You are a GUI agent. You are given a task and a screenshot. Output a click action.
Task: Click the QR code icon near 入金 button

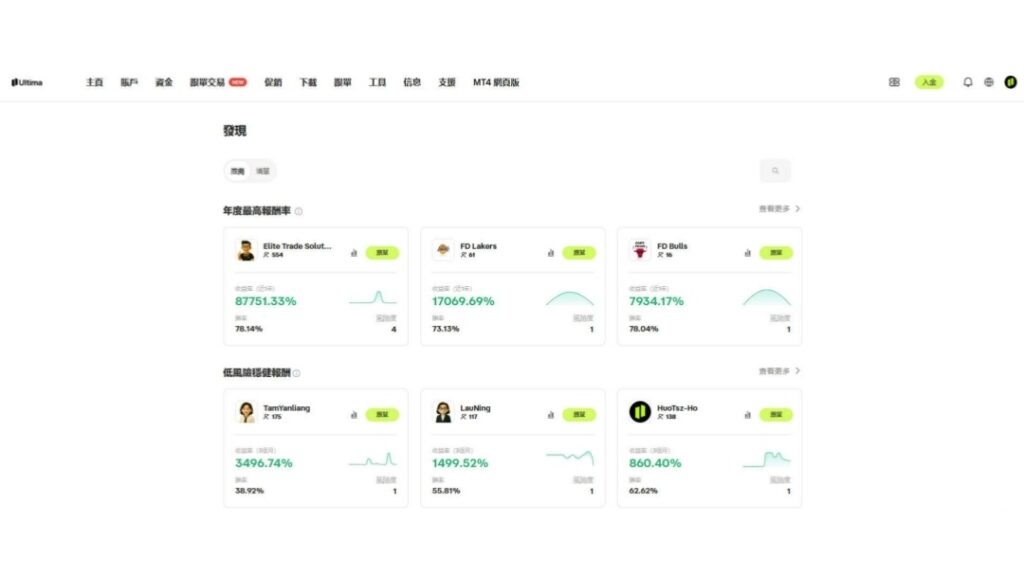895,82
